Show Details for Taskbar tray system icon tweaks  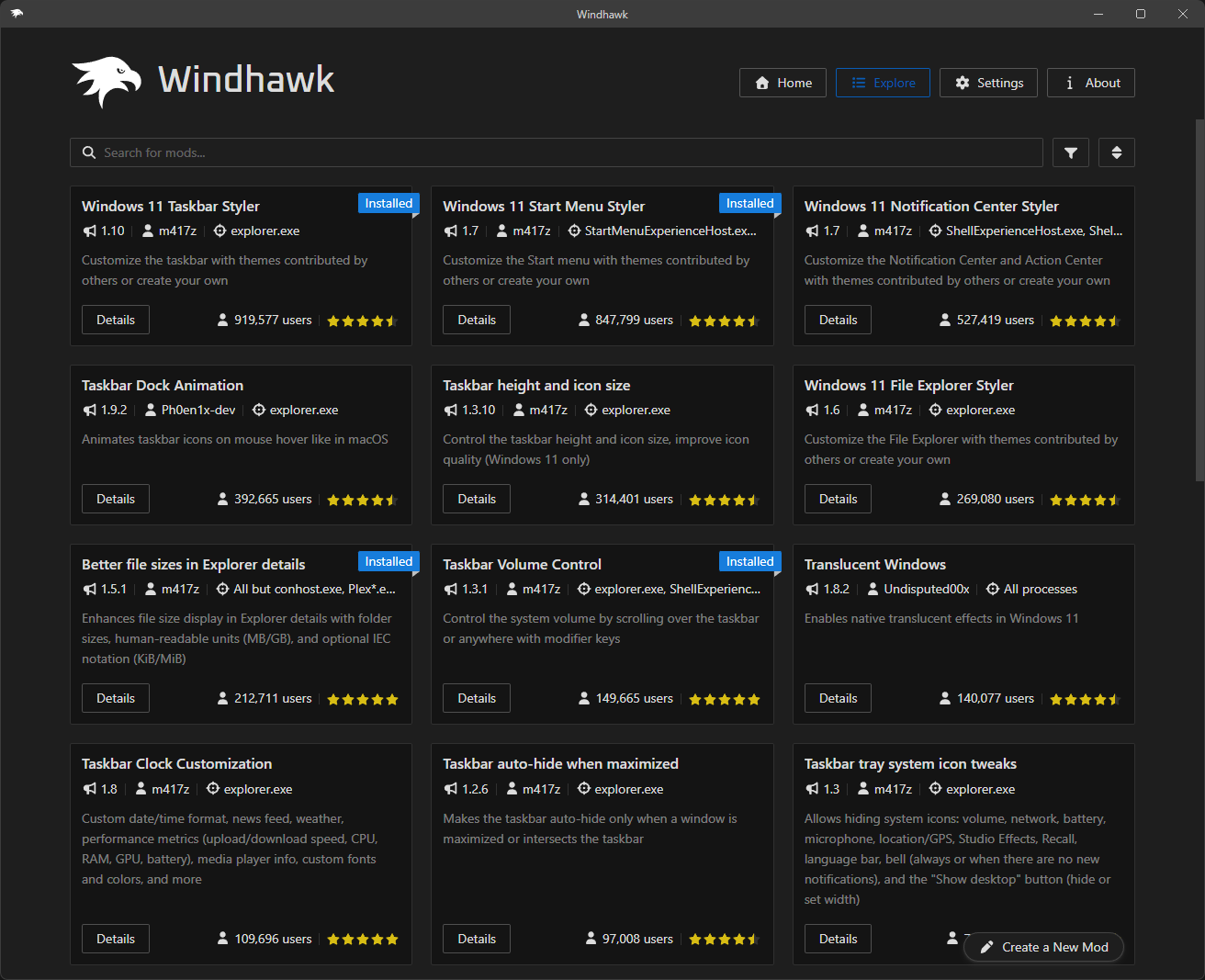[838, 939]
